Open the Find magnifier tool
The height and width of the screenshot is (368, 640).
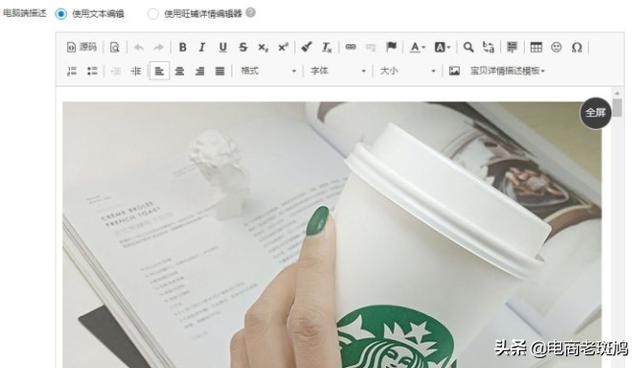[469, 47]
